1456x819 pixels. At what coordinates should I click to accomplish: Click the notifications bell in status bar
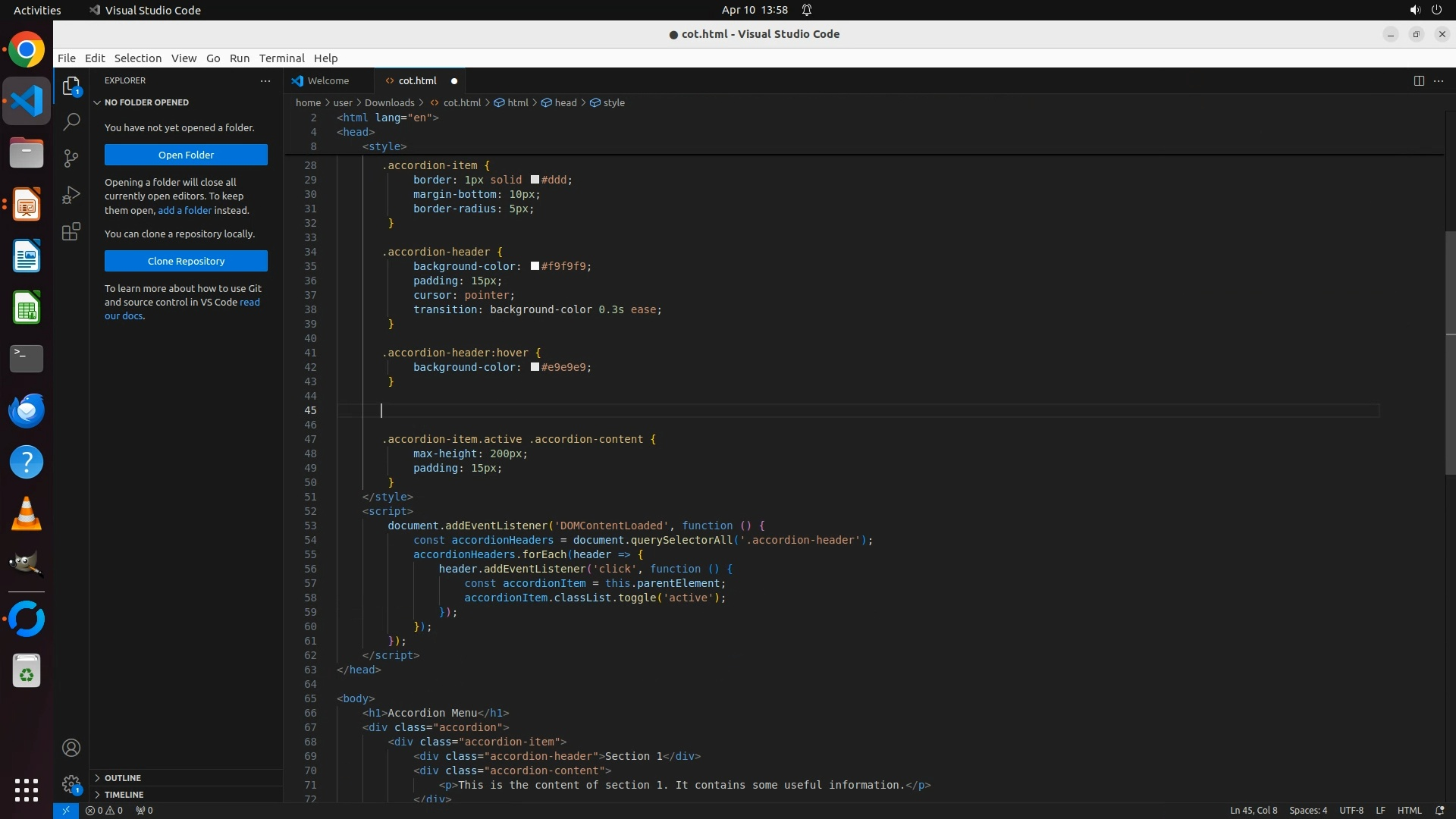point(1439,810)
